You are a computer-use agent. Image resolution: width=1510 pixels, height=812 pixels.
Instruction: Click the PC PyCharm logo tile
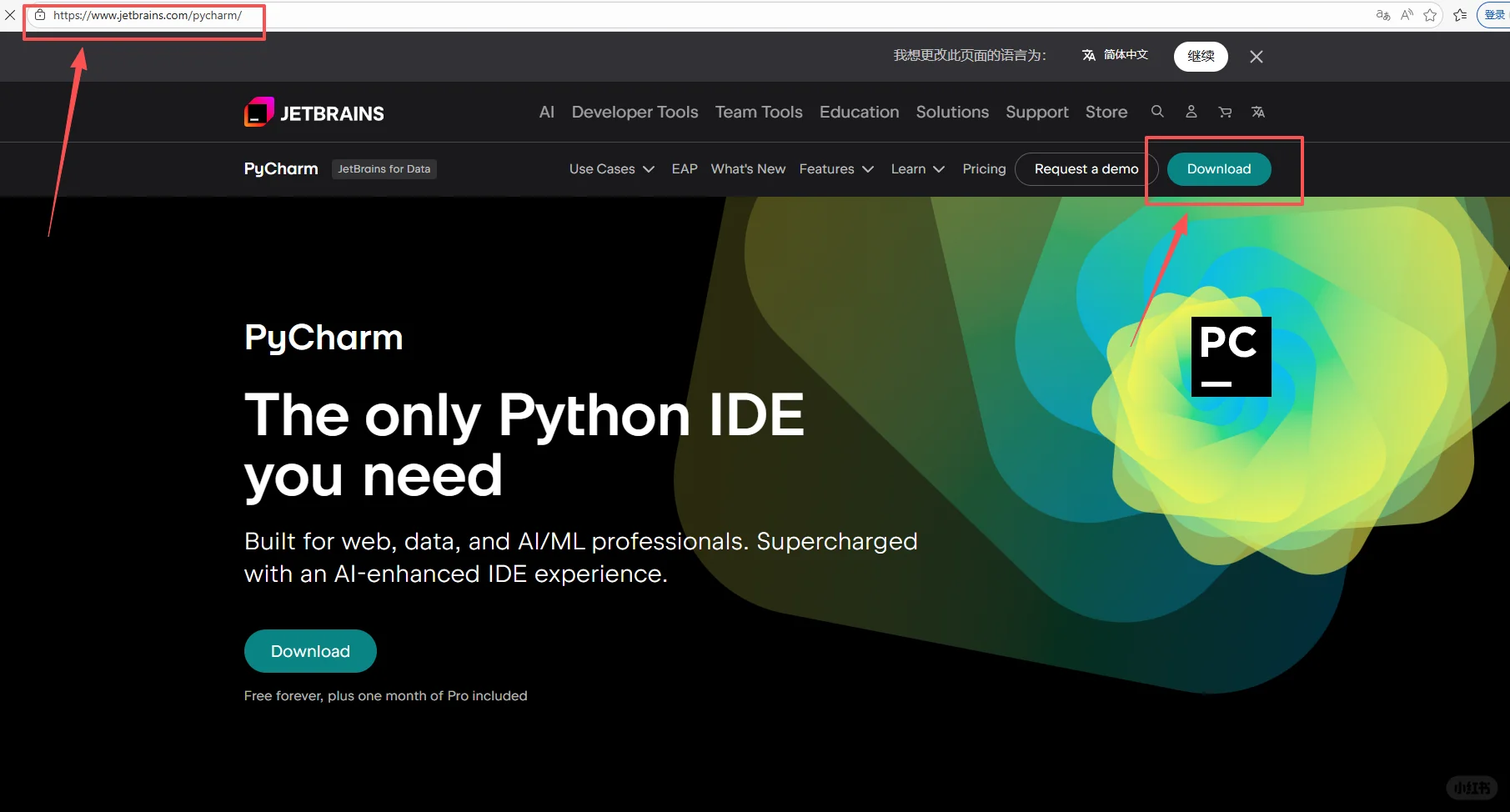coord(1232,357)
